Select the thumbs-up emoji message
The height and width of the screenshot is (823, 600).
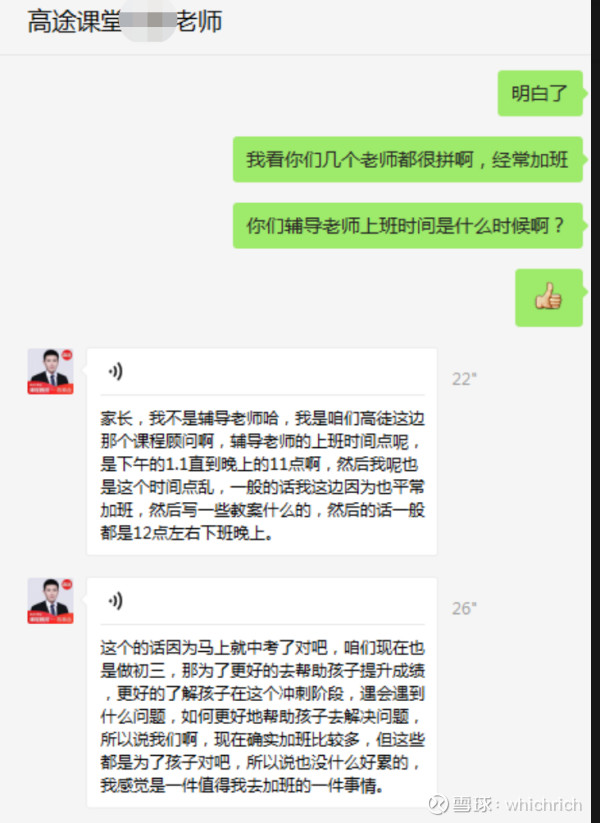(x=549, y=298)
